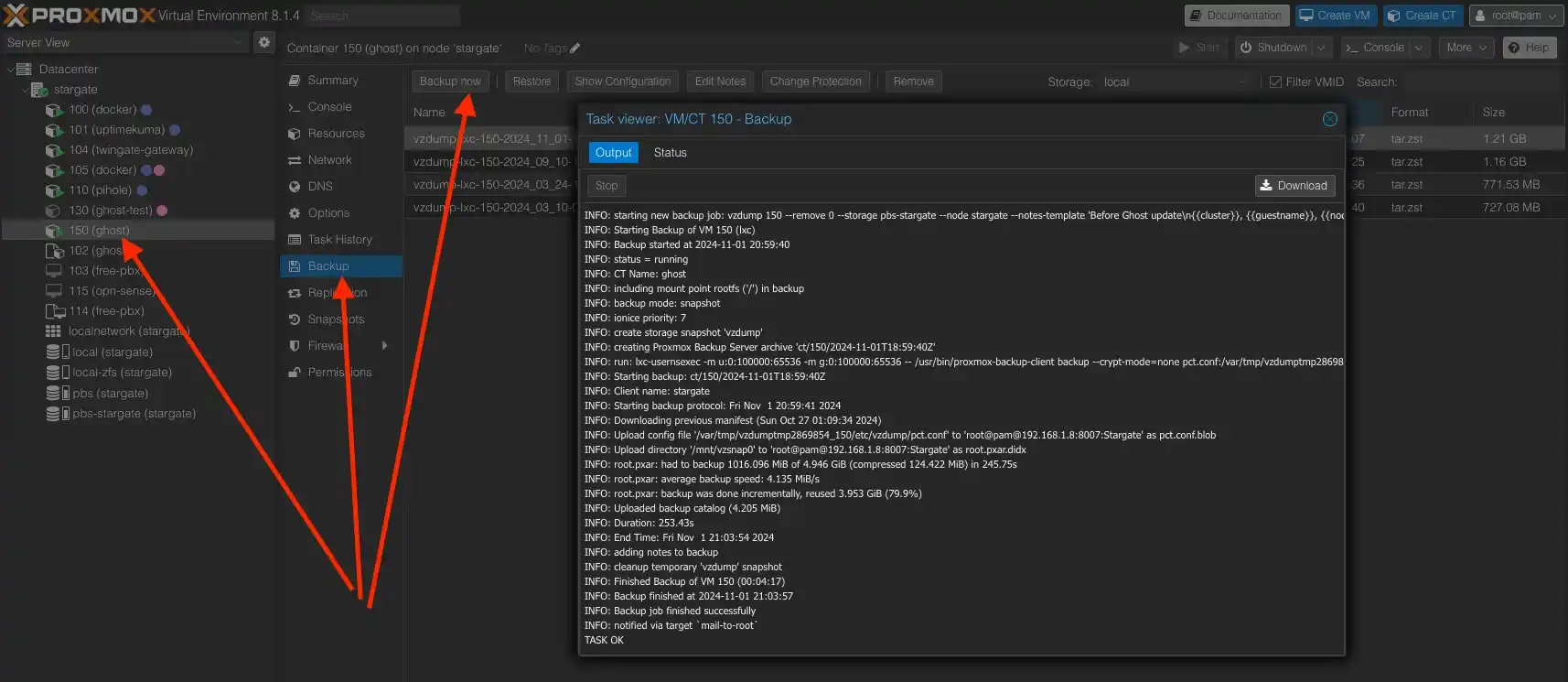
Task: Switch to the Output tab
Action: pyautogui.click(x=614, y=153)
